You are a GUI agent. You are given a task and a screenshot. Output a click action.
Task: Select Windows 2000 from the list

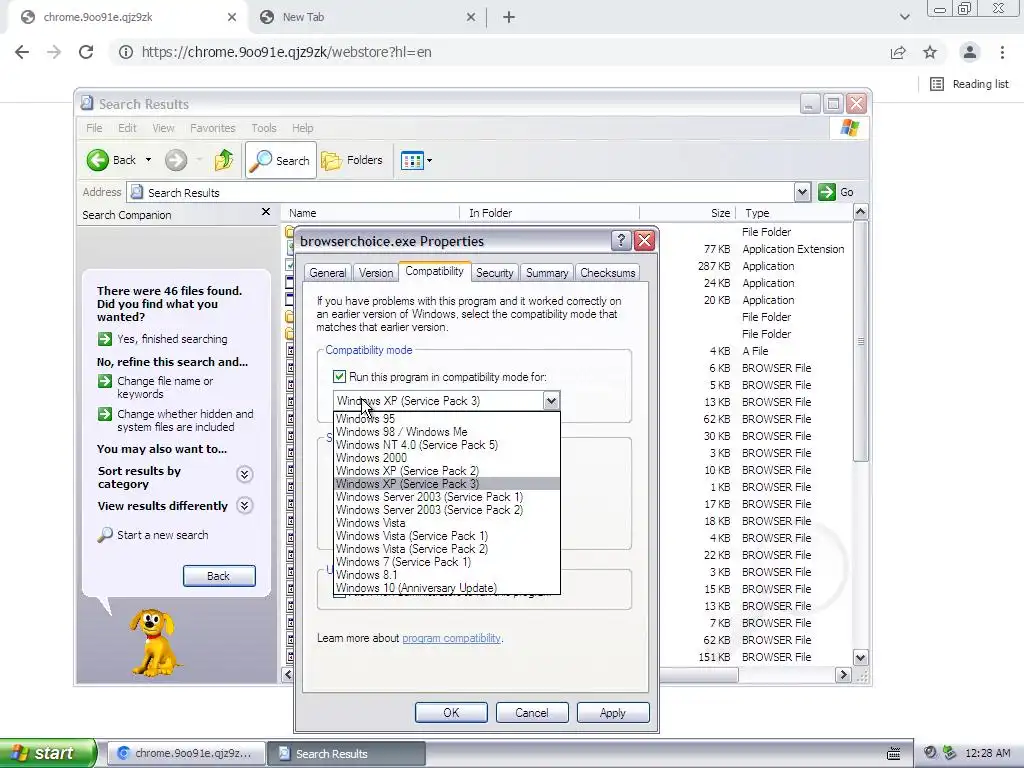point(447,458)
